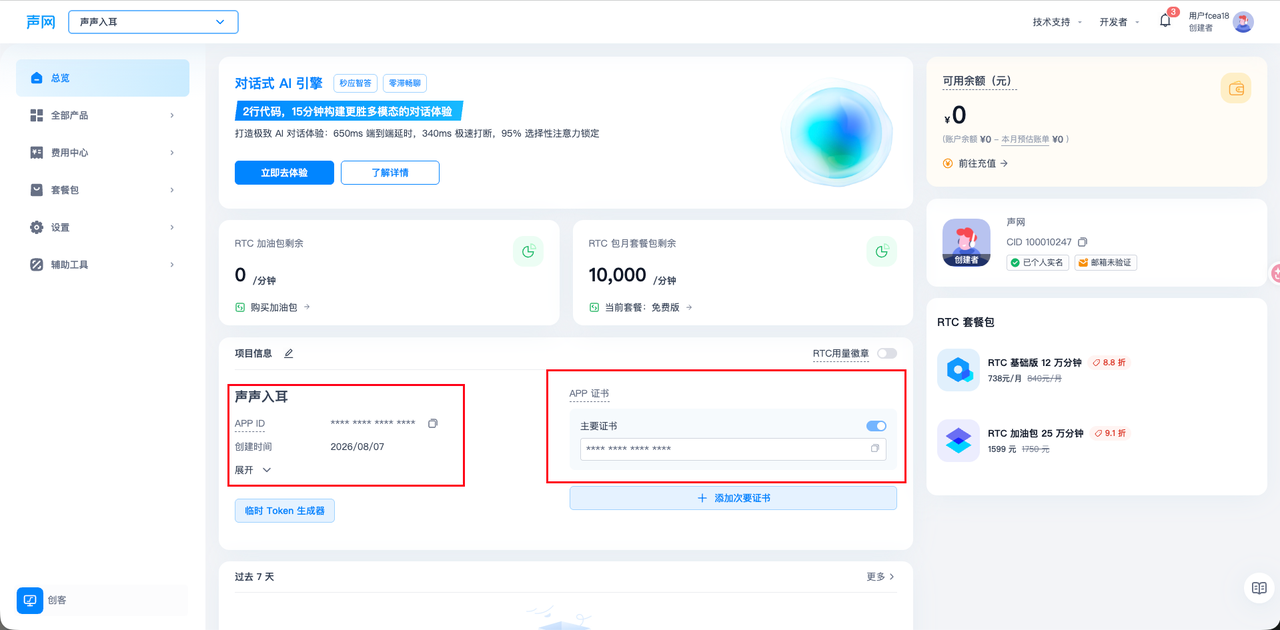Click the 本月预估账单 label
The width and height of the screenshot is (1280, 630).
click(x=1025, y=139)
